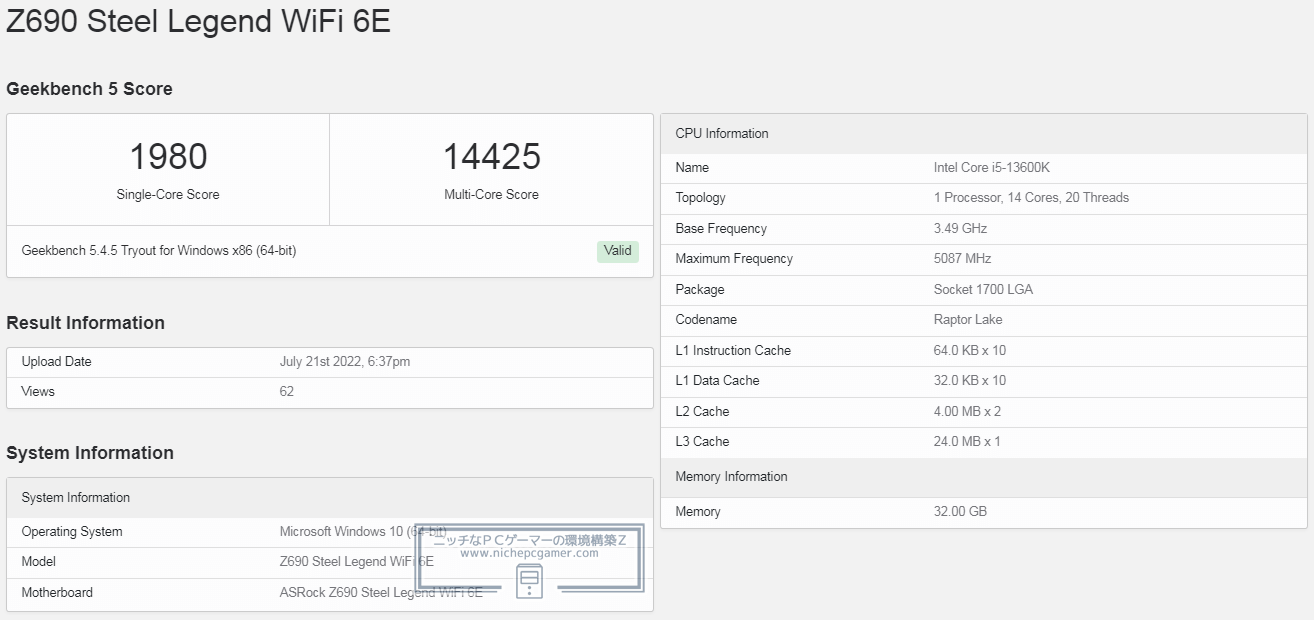This screenshot has height=620, width=1314.
Task: Click the Single-Core Score label
Action: [x=168, y=195]
